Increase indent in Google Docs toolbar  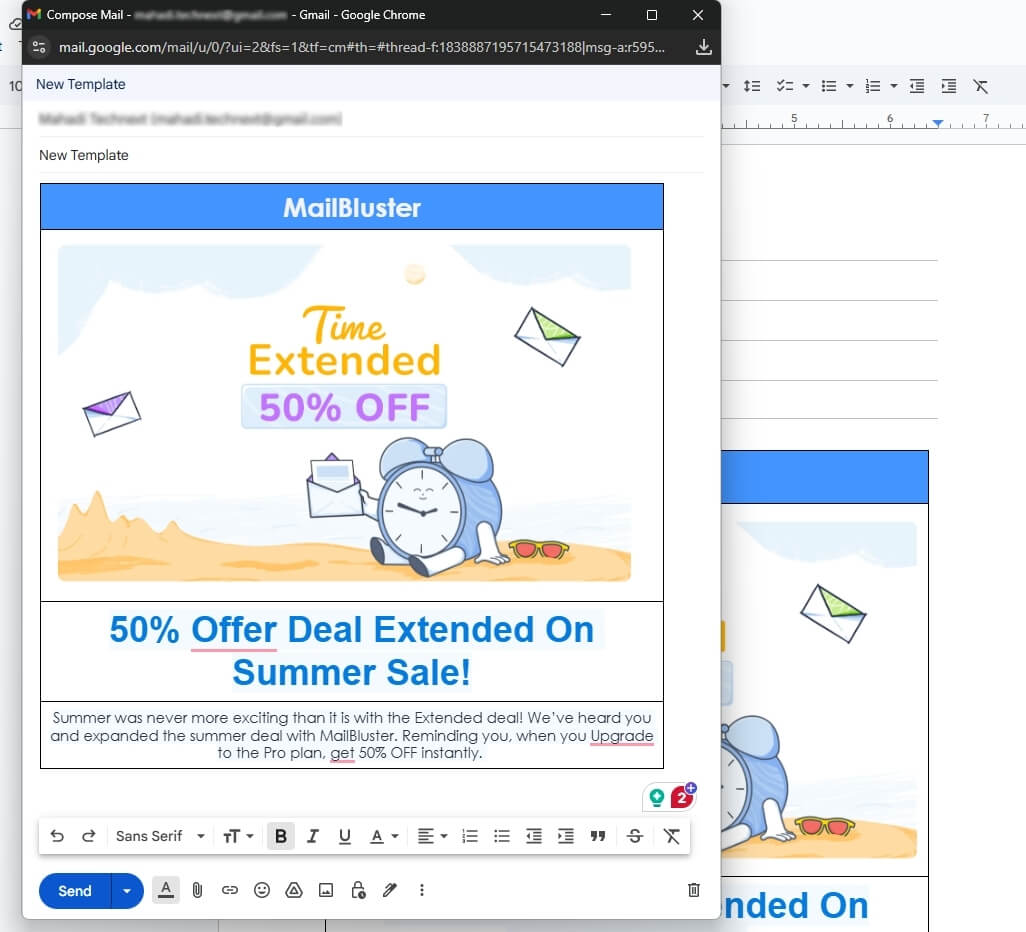948,86
